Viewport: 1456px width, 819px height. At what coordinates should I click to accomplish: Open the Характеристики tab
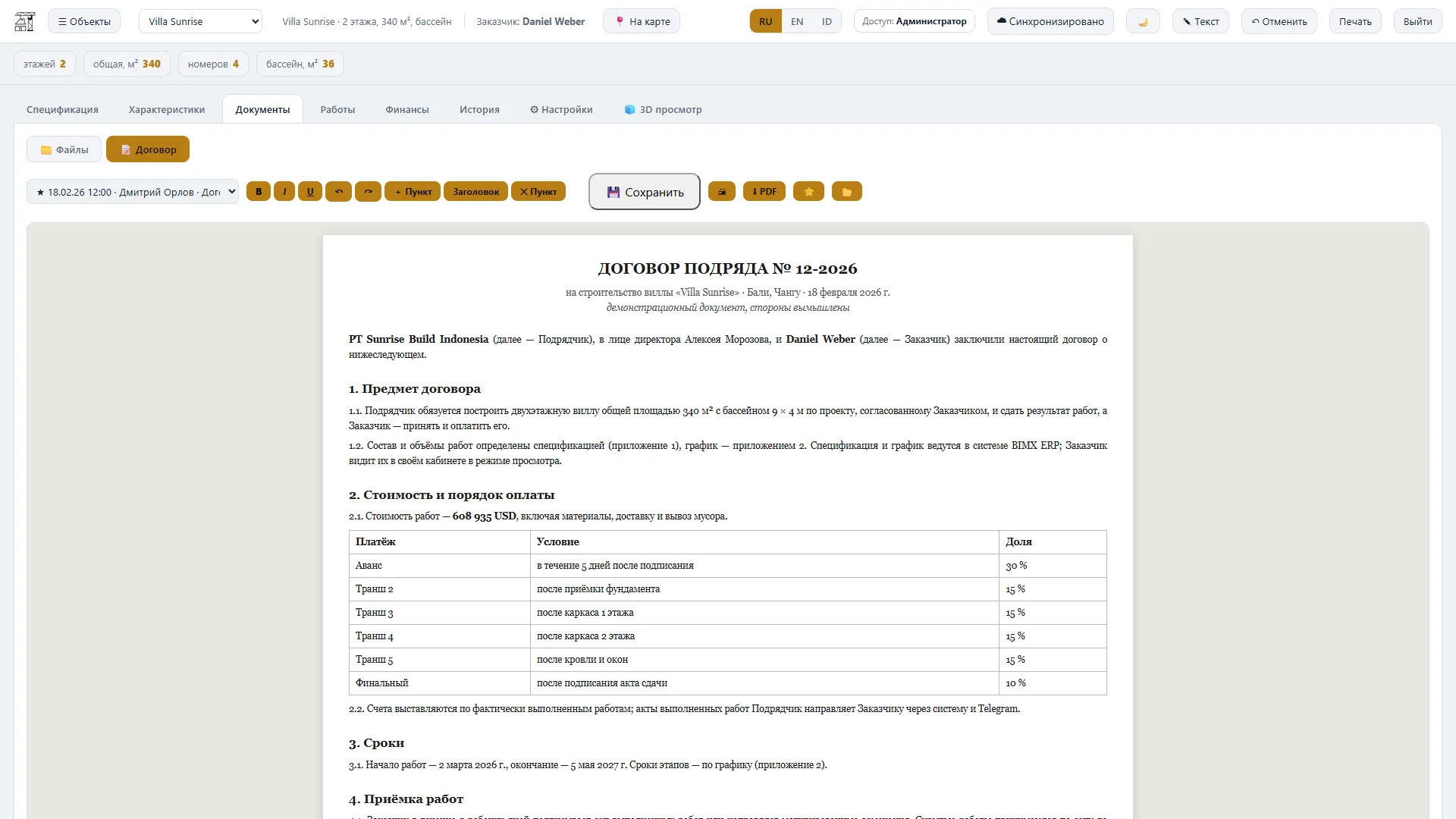coord(167,109)
